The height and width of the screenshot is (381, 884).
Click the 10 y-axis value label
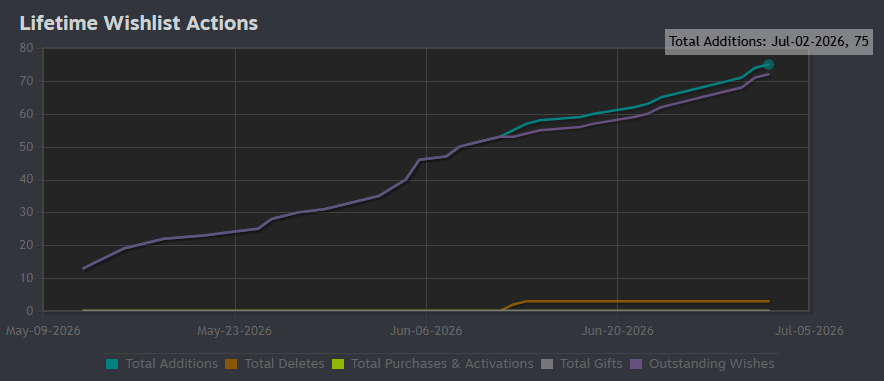click(x=27, y=278)
